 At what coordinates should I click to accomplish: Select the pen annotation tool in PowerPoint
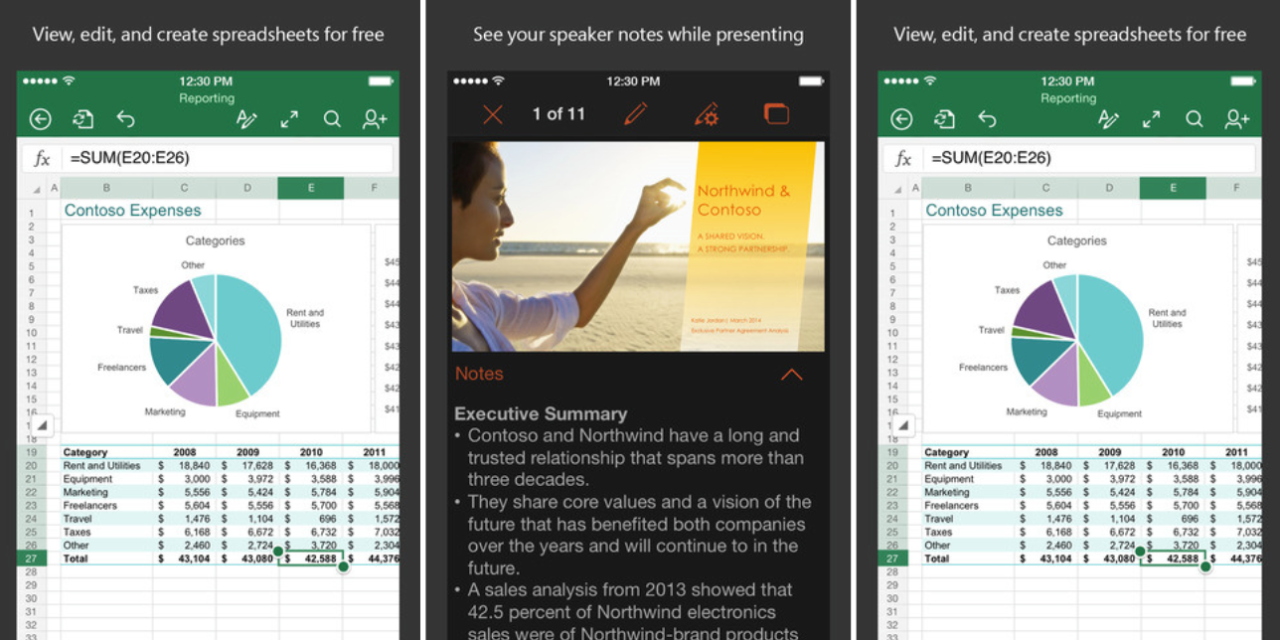[x=635, y=114]
